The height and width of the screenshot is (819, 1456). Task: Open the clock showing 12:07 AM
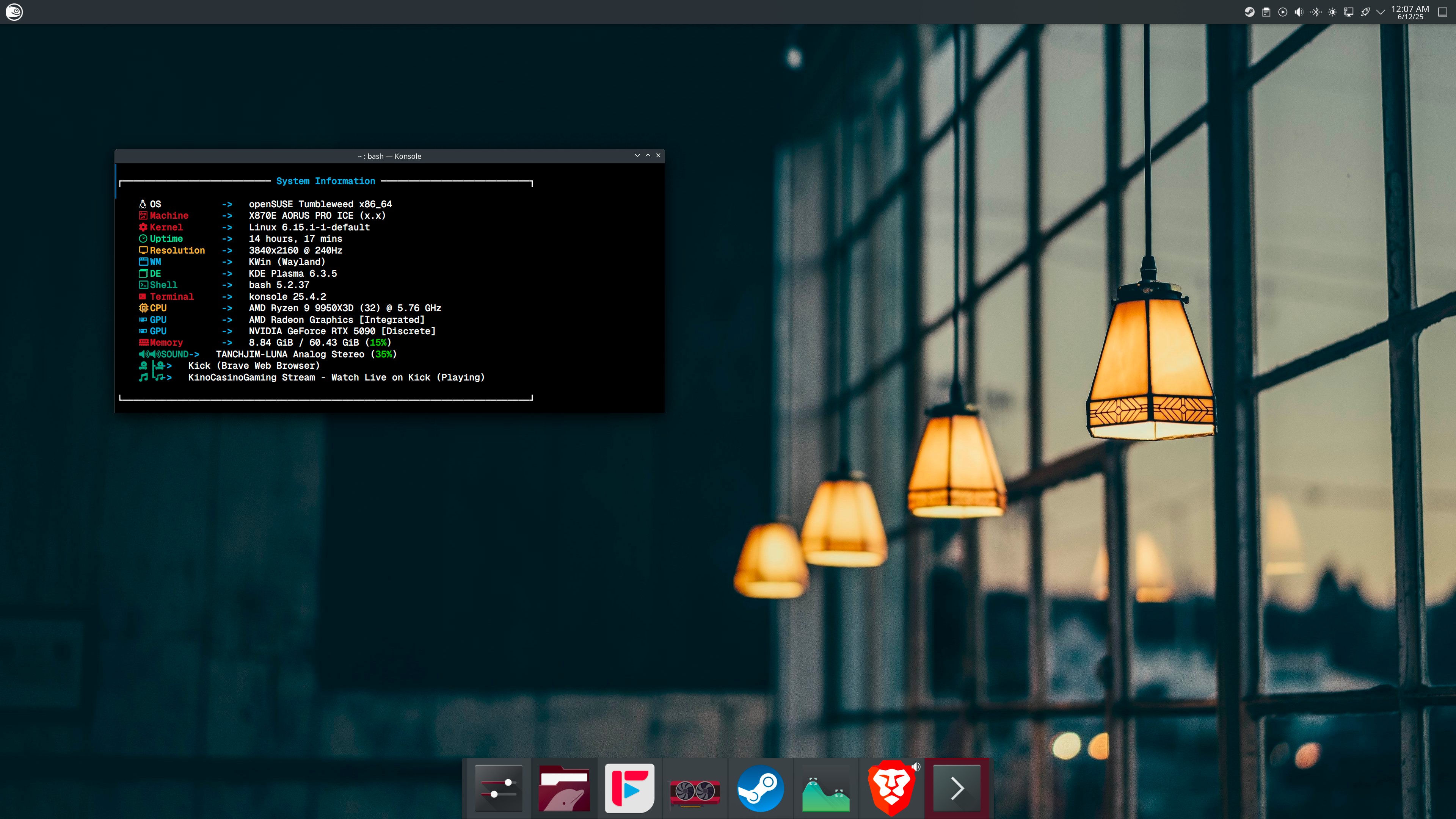coord(1410,12)
